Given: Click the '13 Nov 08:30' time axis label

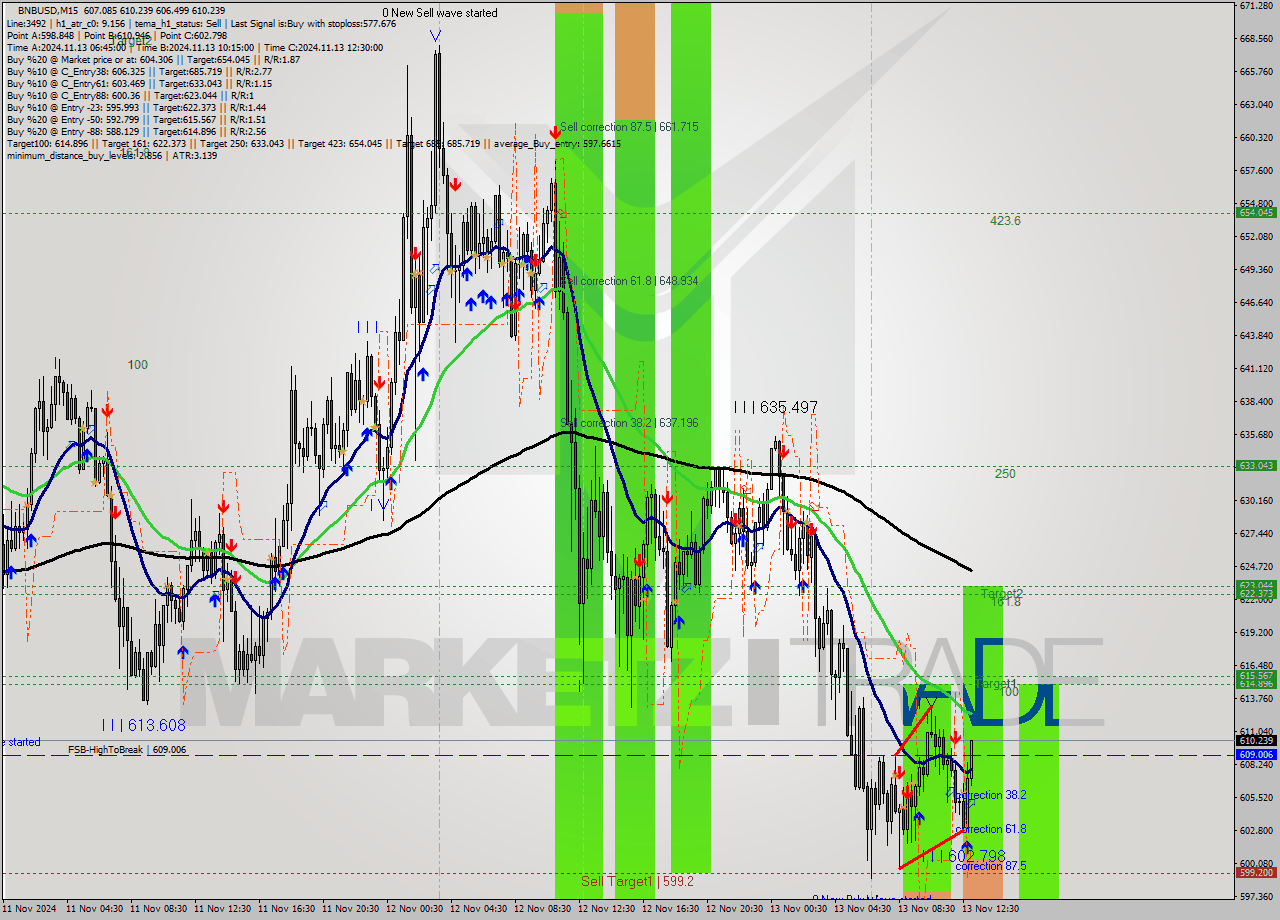Looking at the screenshot, I should click(925, 909).
